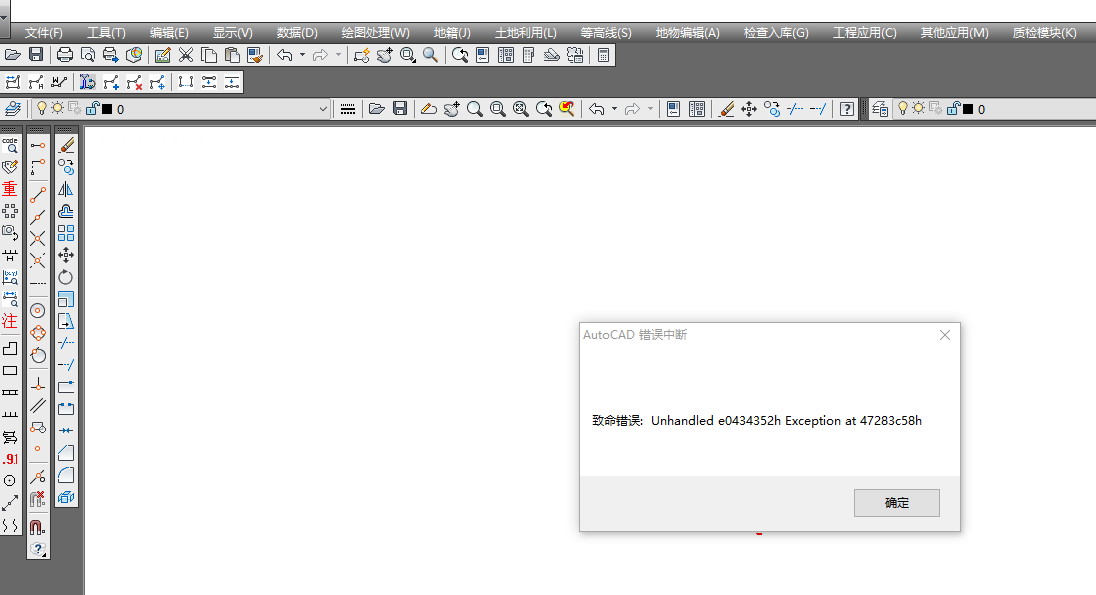Select the offset tool in modify palette
This screenshot has width=1096, height=595.
pos(66,211)
